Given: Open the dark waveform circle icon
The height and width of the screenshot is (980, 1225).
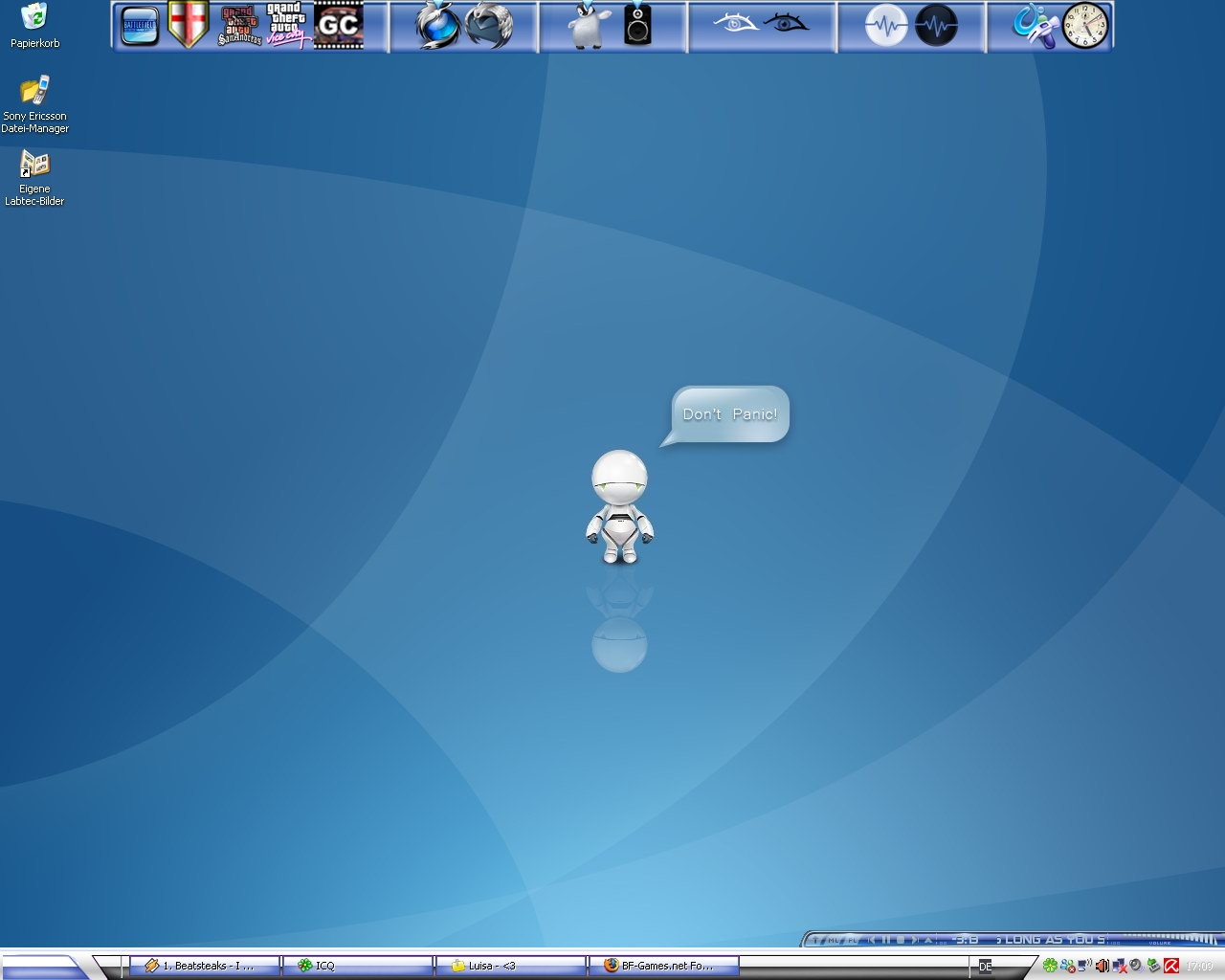Looking at the screenshot, I should (936, 26).
